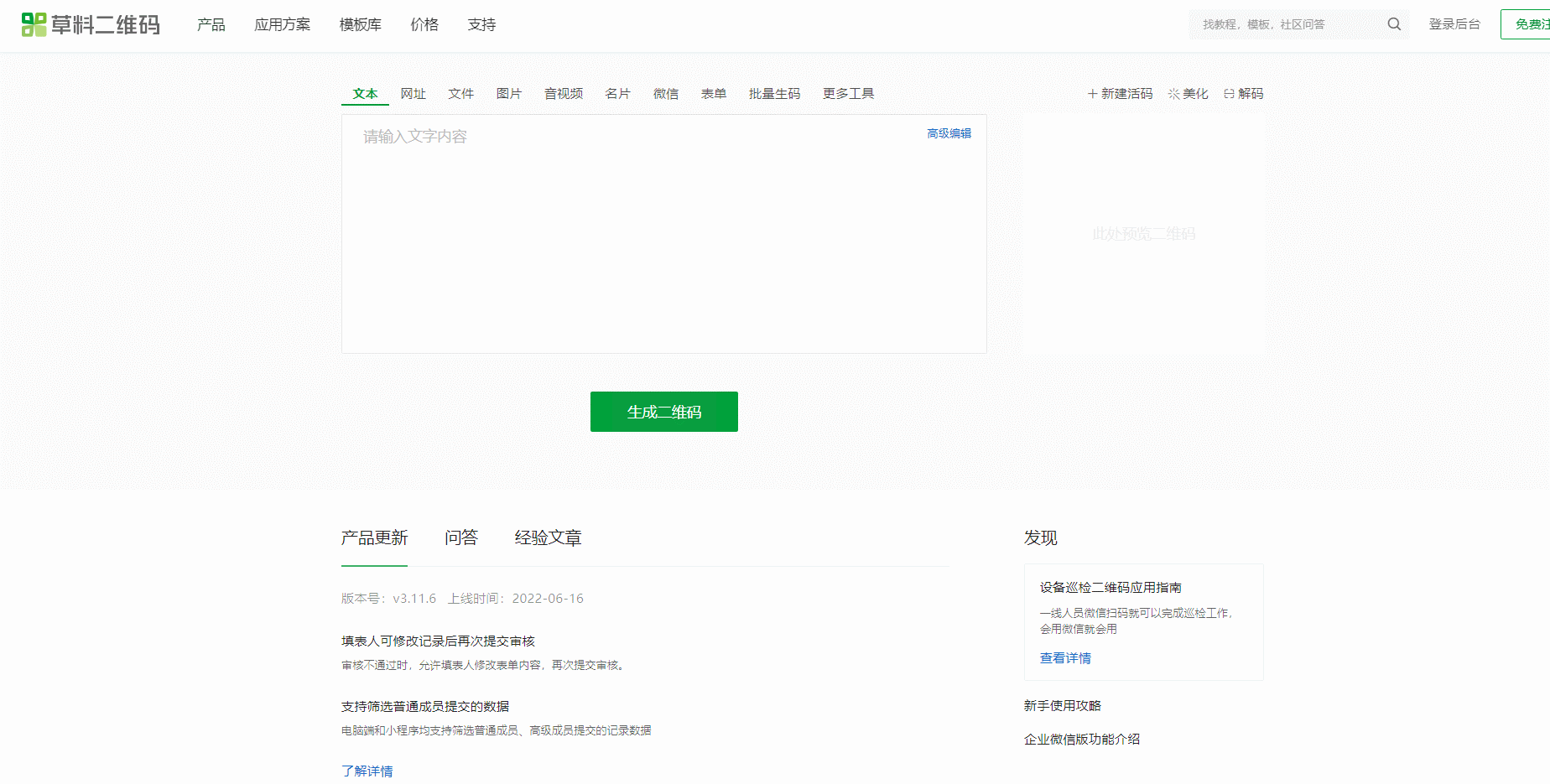Viewport: 1550px width, 784px height.
Task: Switch to the 经验文章 tab
Action: (x=548, y=538)
